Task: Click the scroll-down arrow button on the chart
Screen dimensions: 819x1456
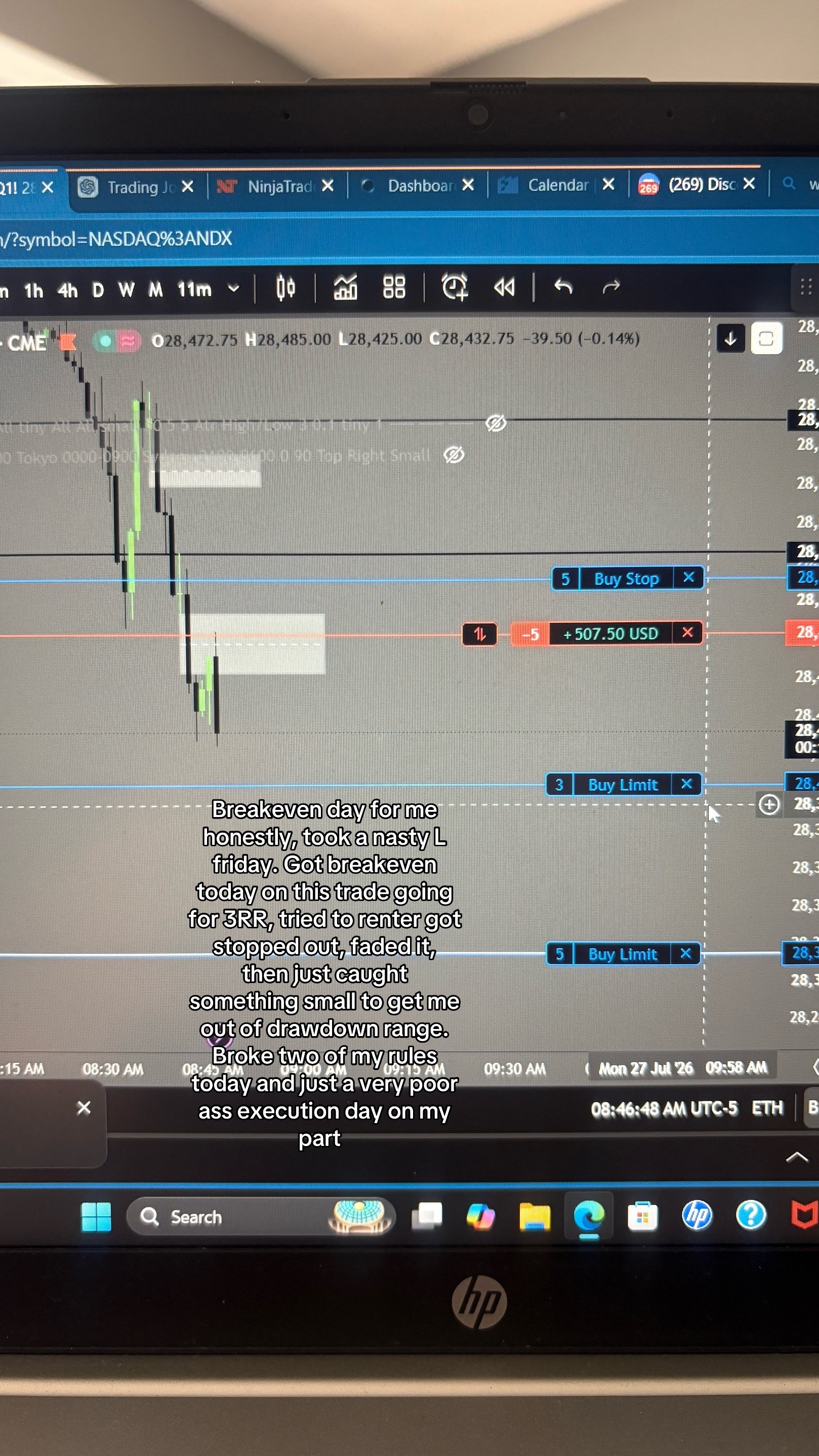Action: click(730, 339)
